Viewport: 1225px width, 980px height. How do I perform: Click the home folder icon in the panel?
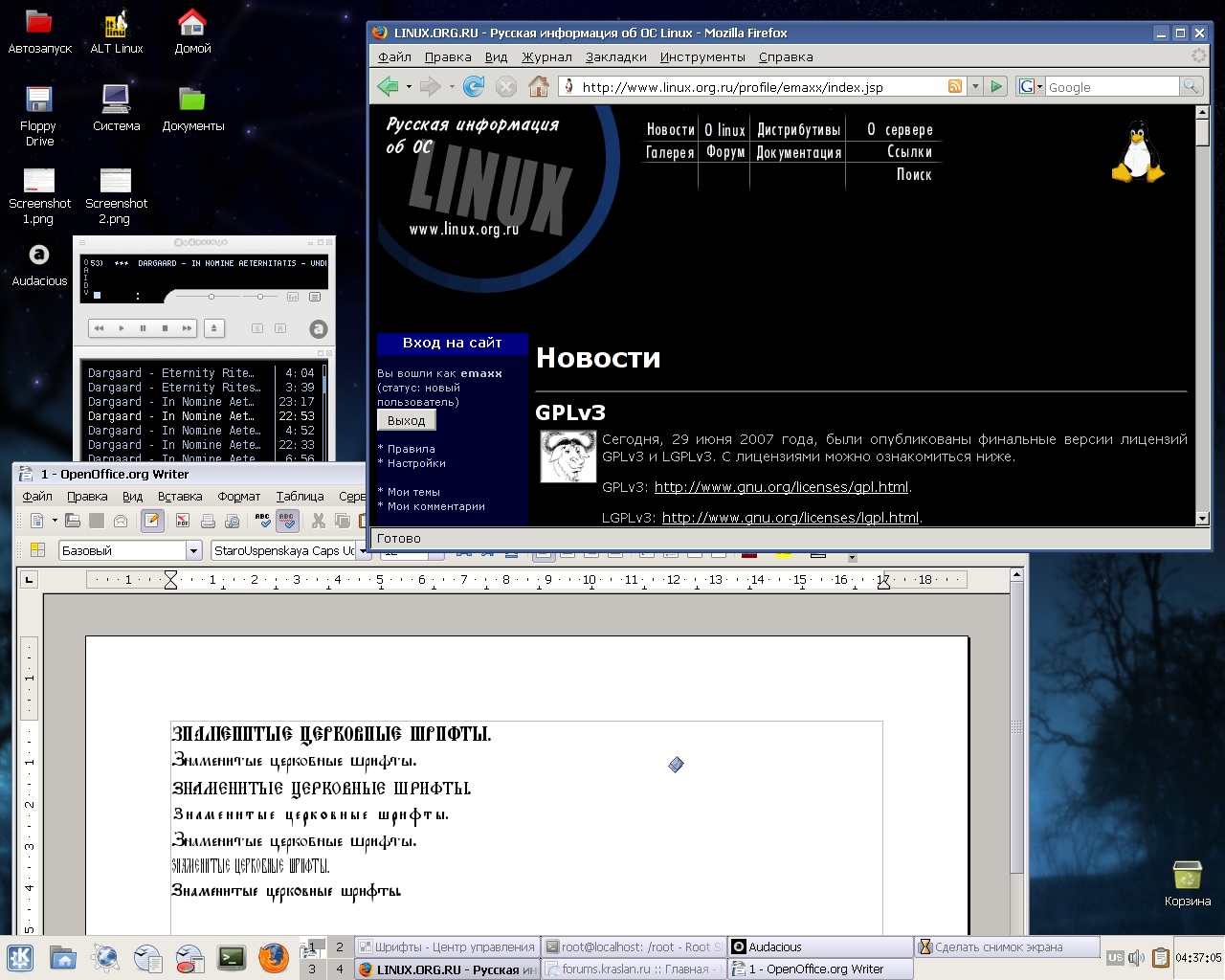pos(63,957)
